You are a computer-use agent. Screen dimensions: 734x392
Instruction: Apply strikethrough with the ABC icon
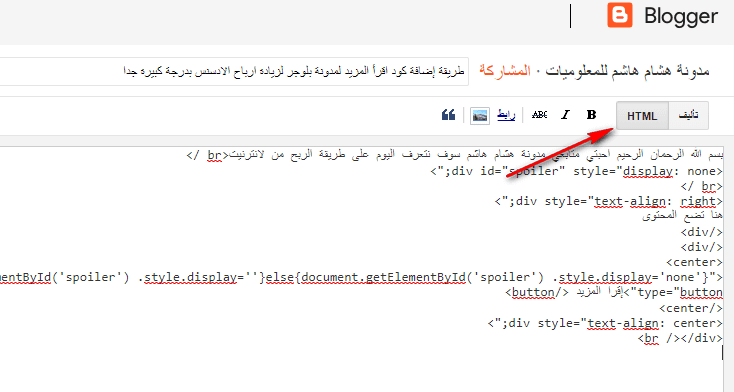pyautogui.click(x=539, y=115)
